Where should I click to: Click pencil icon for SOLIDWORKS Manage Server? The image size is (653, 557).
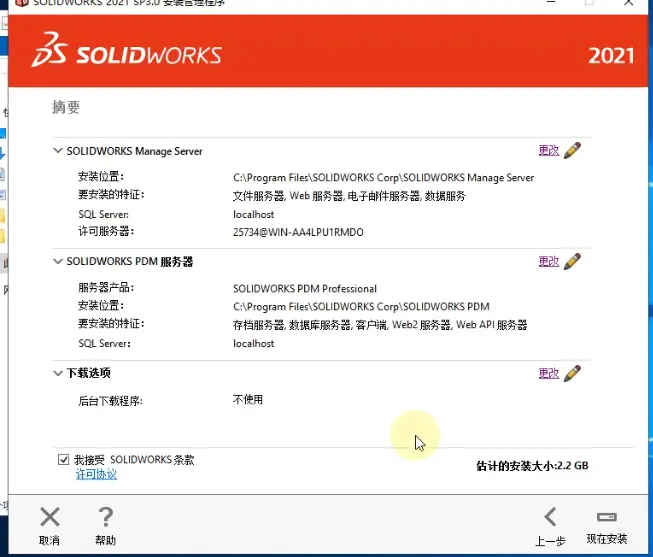(572, 150)
